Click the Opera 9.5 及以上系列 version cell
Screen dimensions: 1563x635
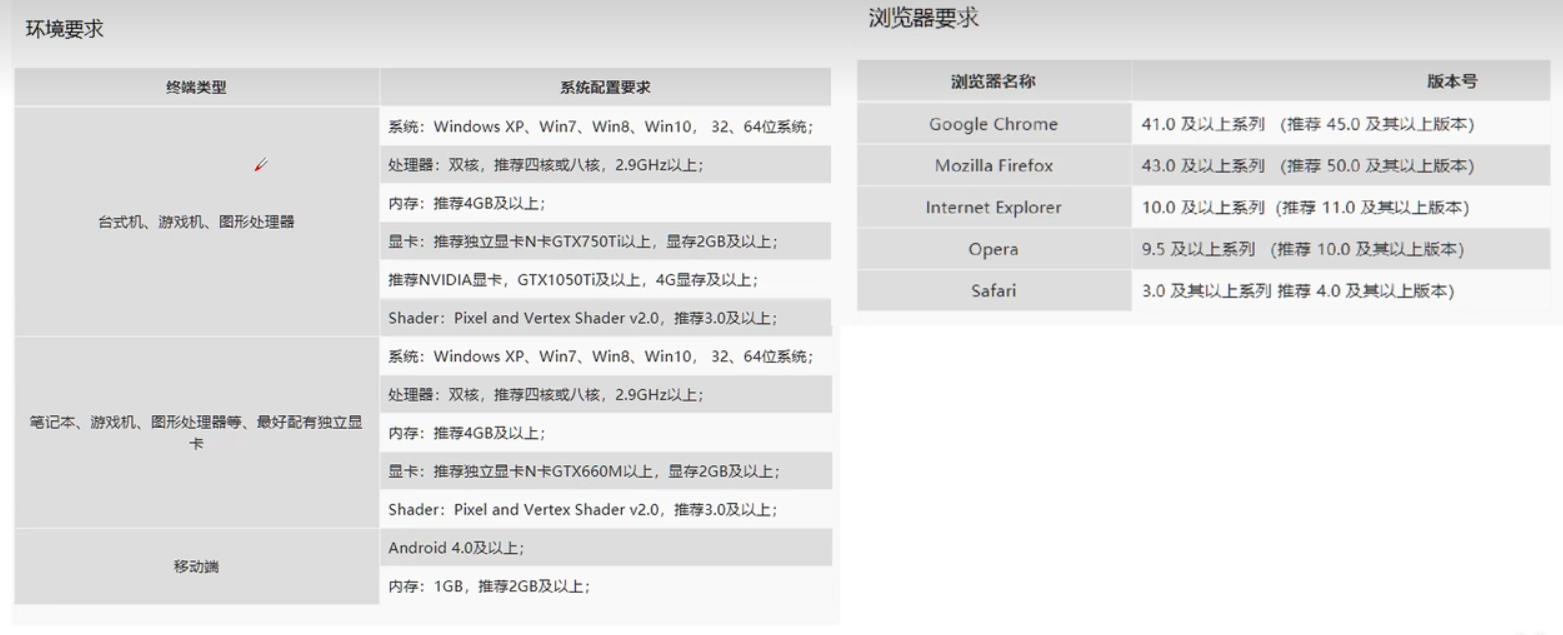coord(1302,249)
